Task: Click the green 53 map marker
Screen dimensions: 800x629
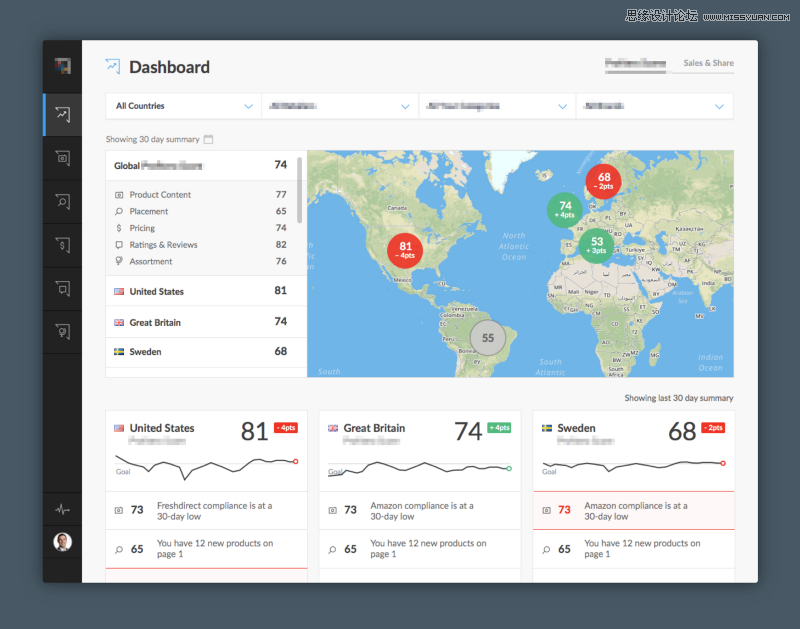Action: [596, 245]
